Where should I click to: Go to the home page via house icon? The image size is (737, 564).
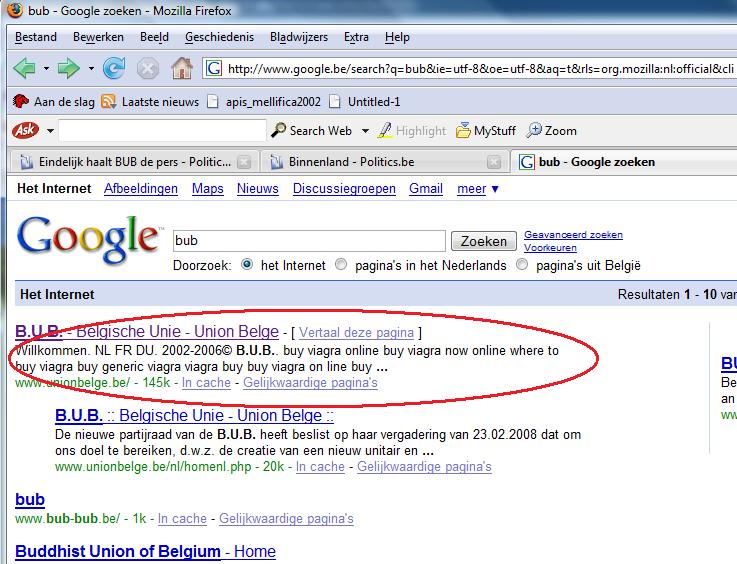click(x=181, y=69)
